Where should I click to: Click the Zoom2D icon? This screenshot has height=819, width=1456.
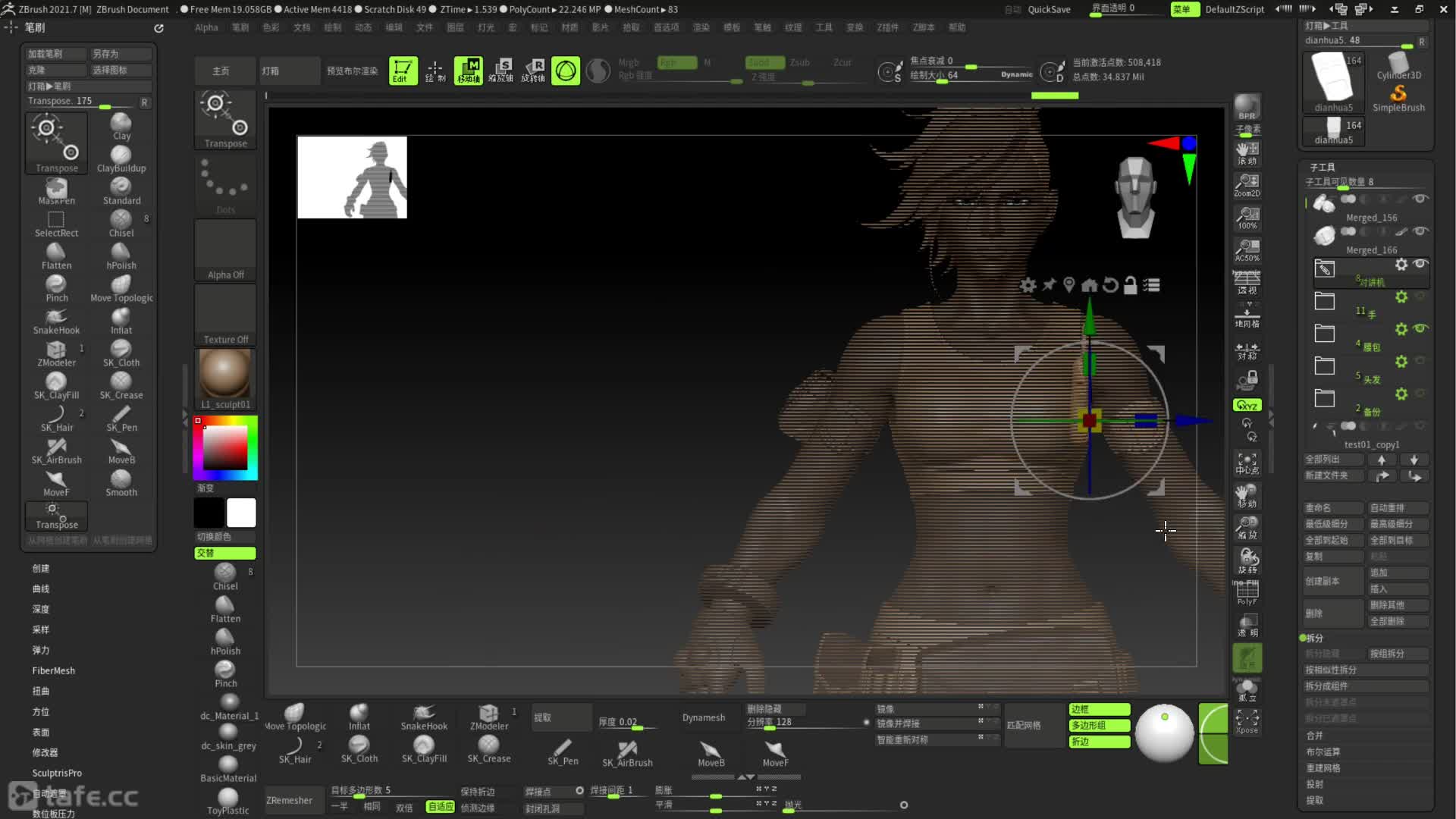(x=1247, y=185)
